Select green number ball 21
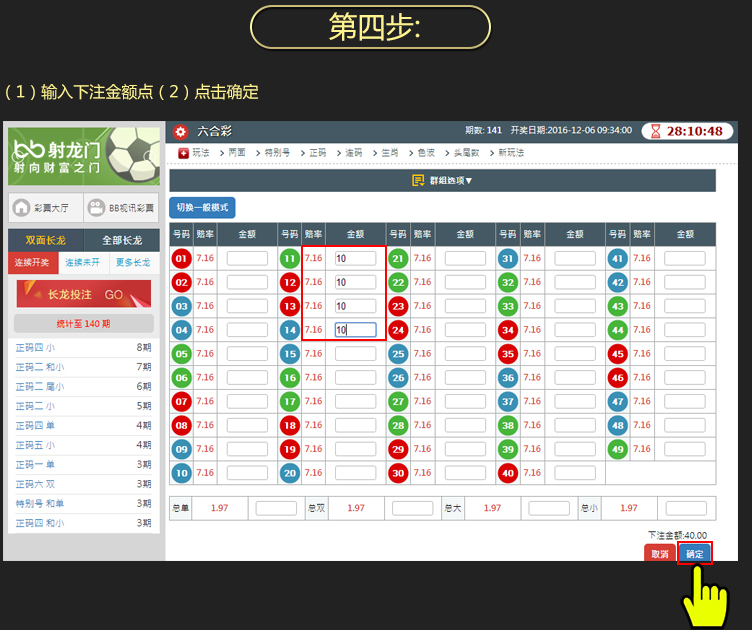 pos(399,258)
